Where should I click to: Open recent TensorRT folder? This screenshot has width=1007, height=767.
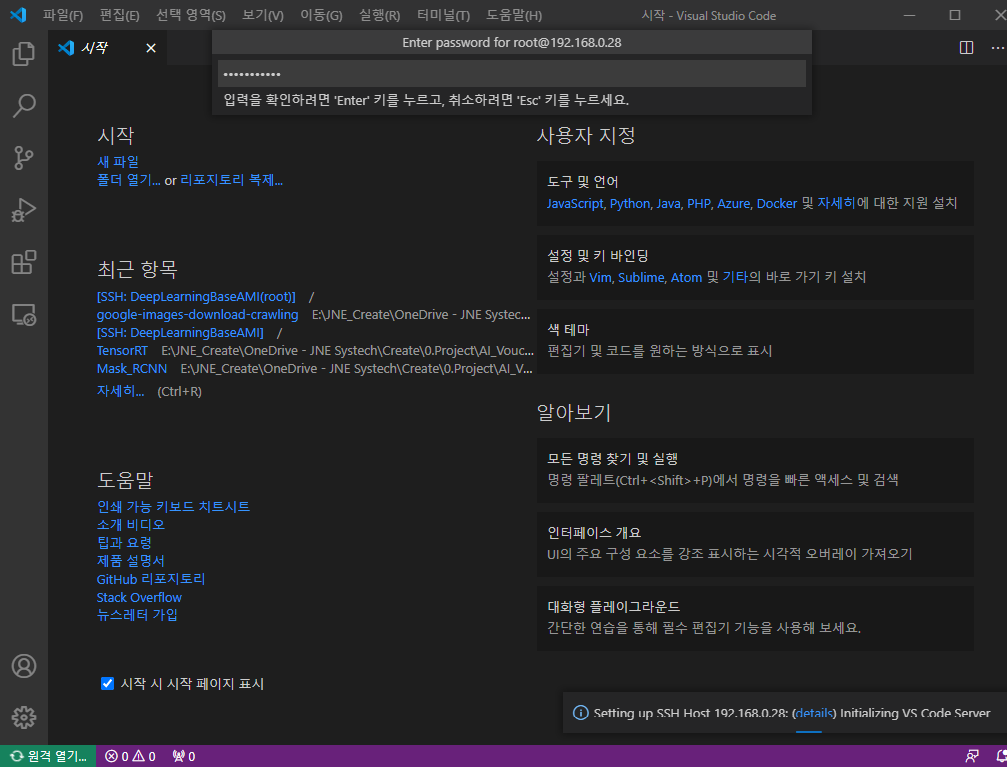click(x=122, y=351)
